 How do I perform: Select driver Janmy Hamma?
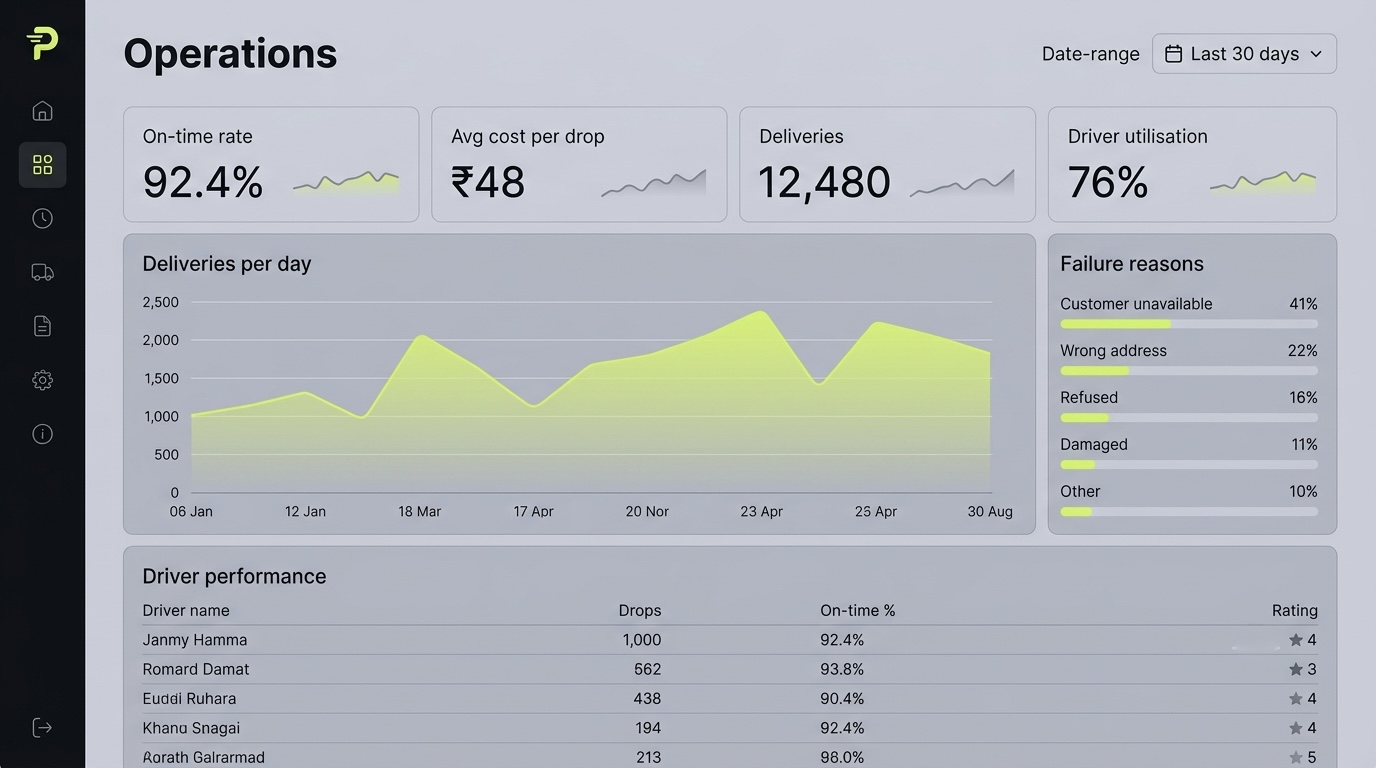pos(195,640)
